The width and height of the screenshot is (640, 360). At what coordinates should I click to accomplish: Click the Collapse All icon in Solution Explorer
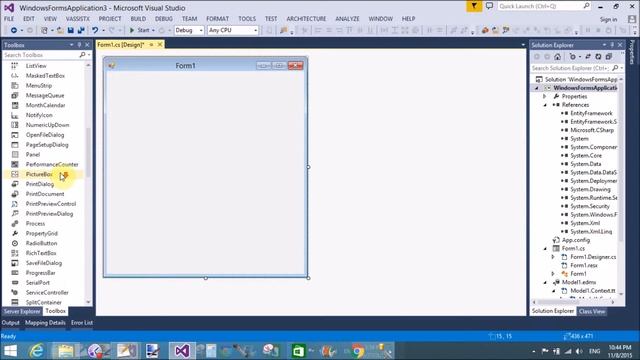[609, 57]
